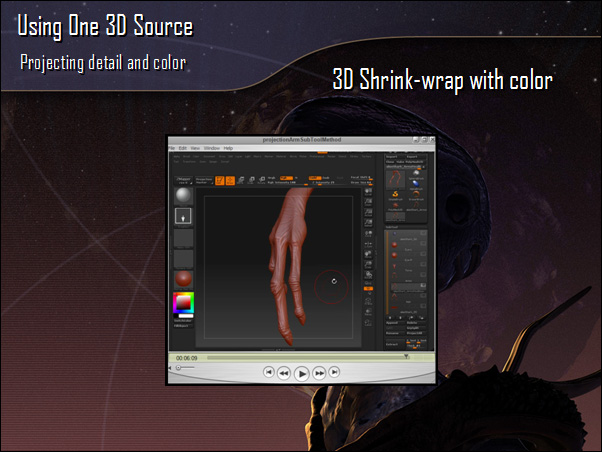Select the SimpleBrush tool icon
602x452 pixels.
tap(395, 195)
